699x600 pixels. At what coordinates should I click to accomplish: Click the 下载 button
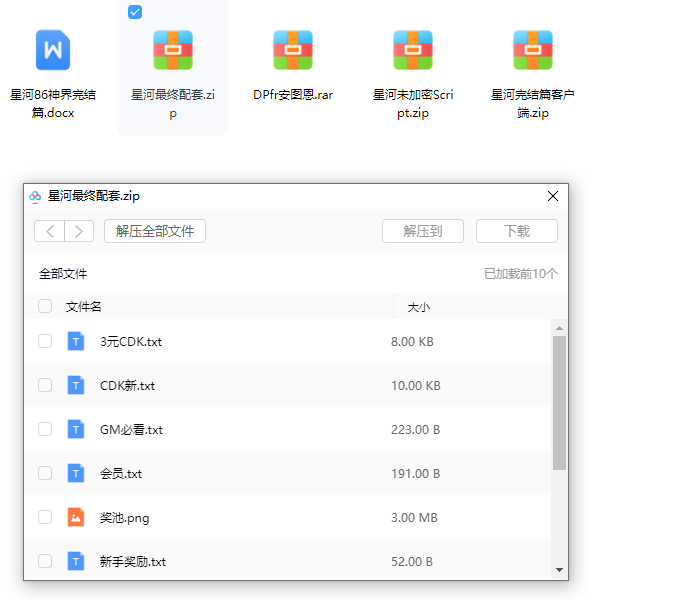pyautogui.click(x=516, y=231)
